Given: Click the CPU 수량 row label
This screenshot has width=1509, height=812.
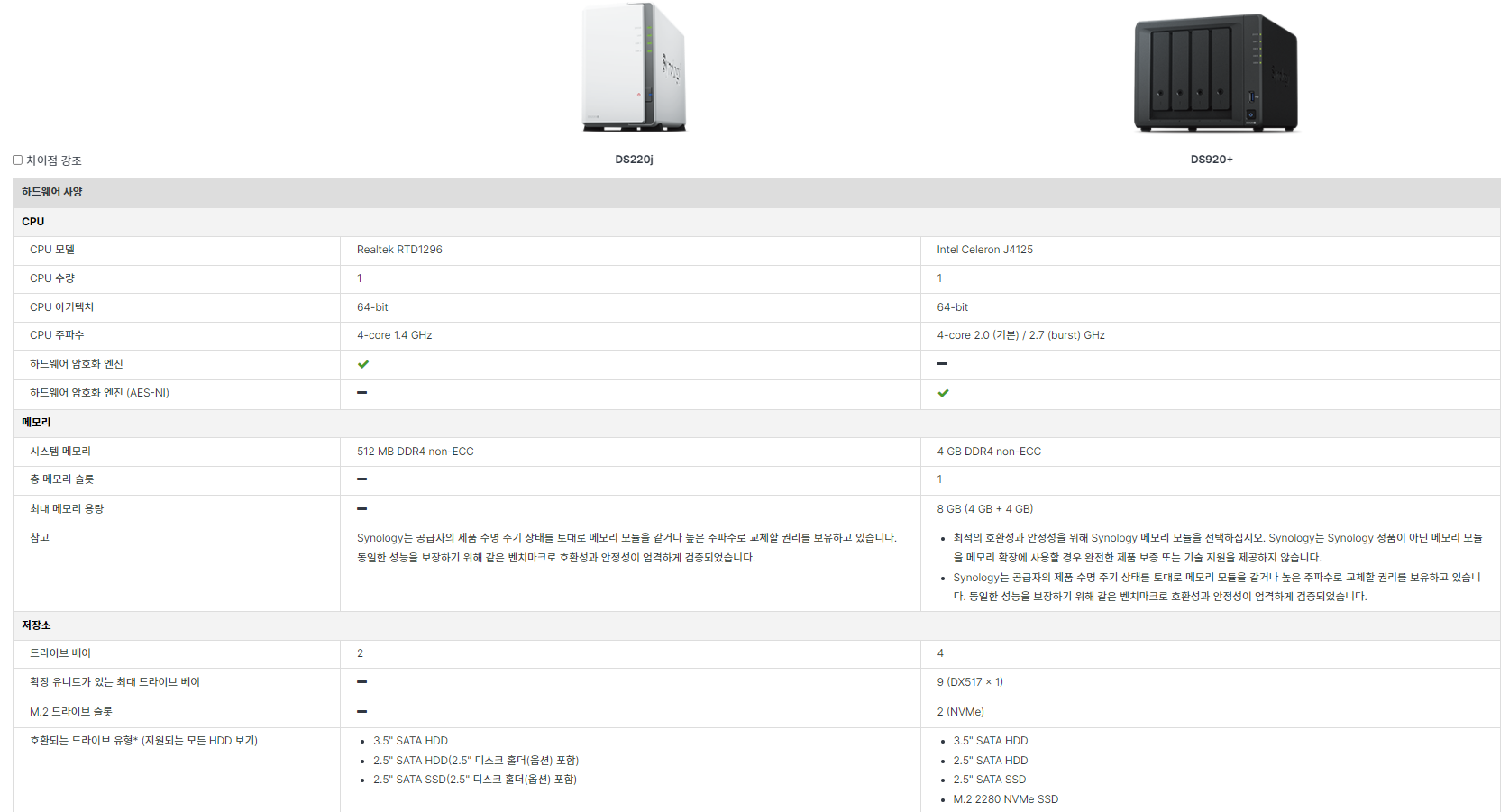Looking at the screenshot, I should pyautogui.click(x=52, y=278).
